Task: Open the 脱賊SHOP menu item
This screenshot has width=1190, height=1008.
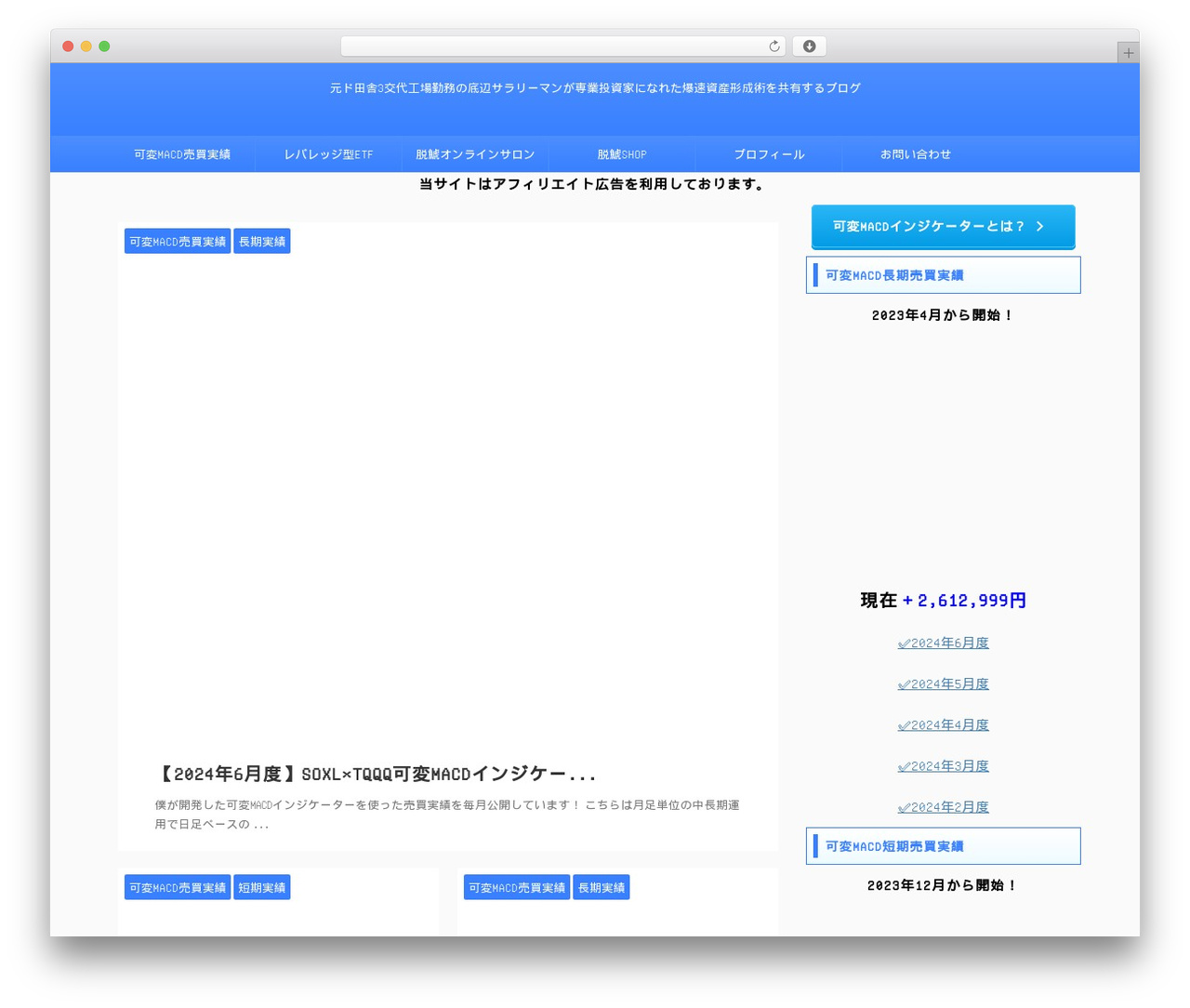Action: pos(622,154)
